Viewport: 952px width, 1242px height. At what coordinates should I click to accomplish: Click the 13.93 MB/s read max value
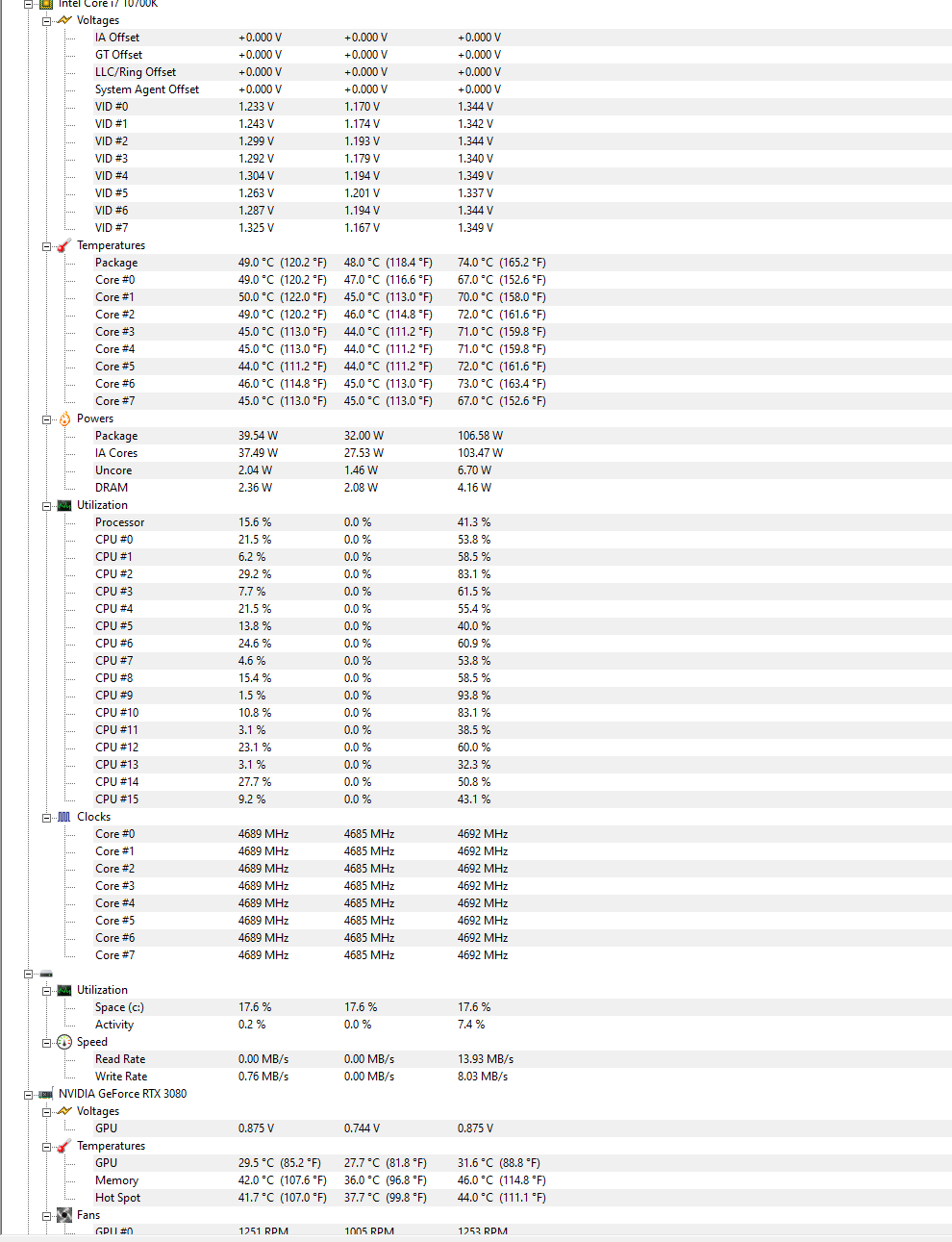pos(486,1059)
